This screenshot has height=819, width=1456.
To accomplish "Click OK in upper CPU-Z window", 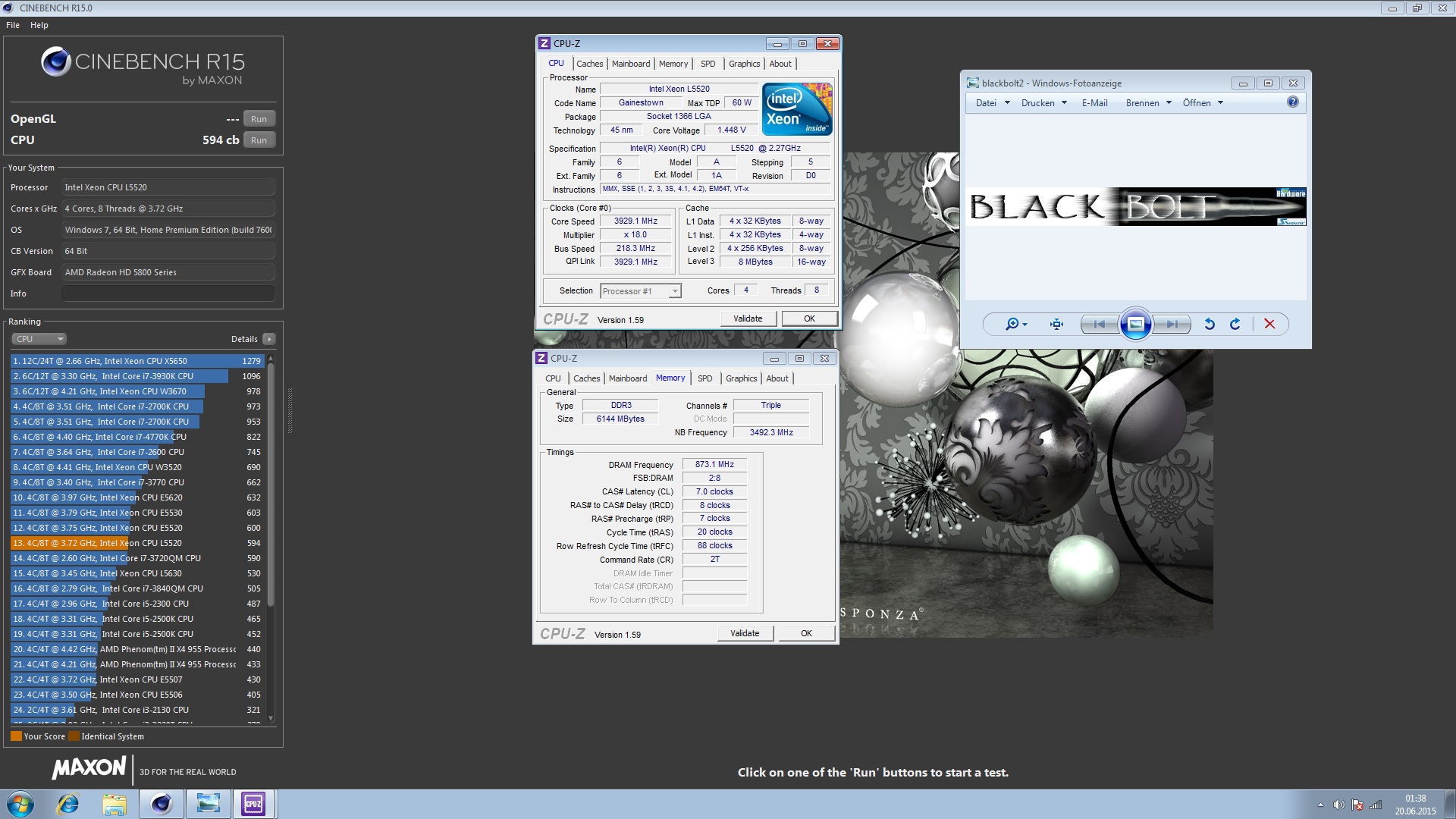I will pos(809,318).
